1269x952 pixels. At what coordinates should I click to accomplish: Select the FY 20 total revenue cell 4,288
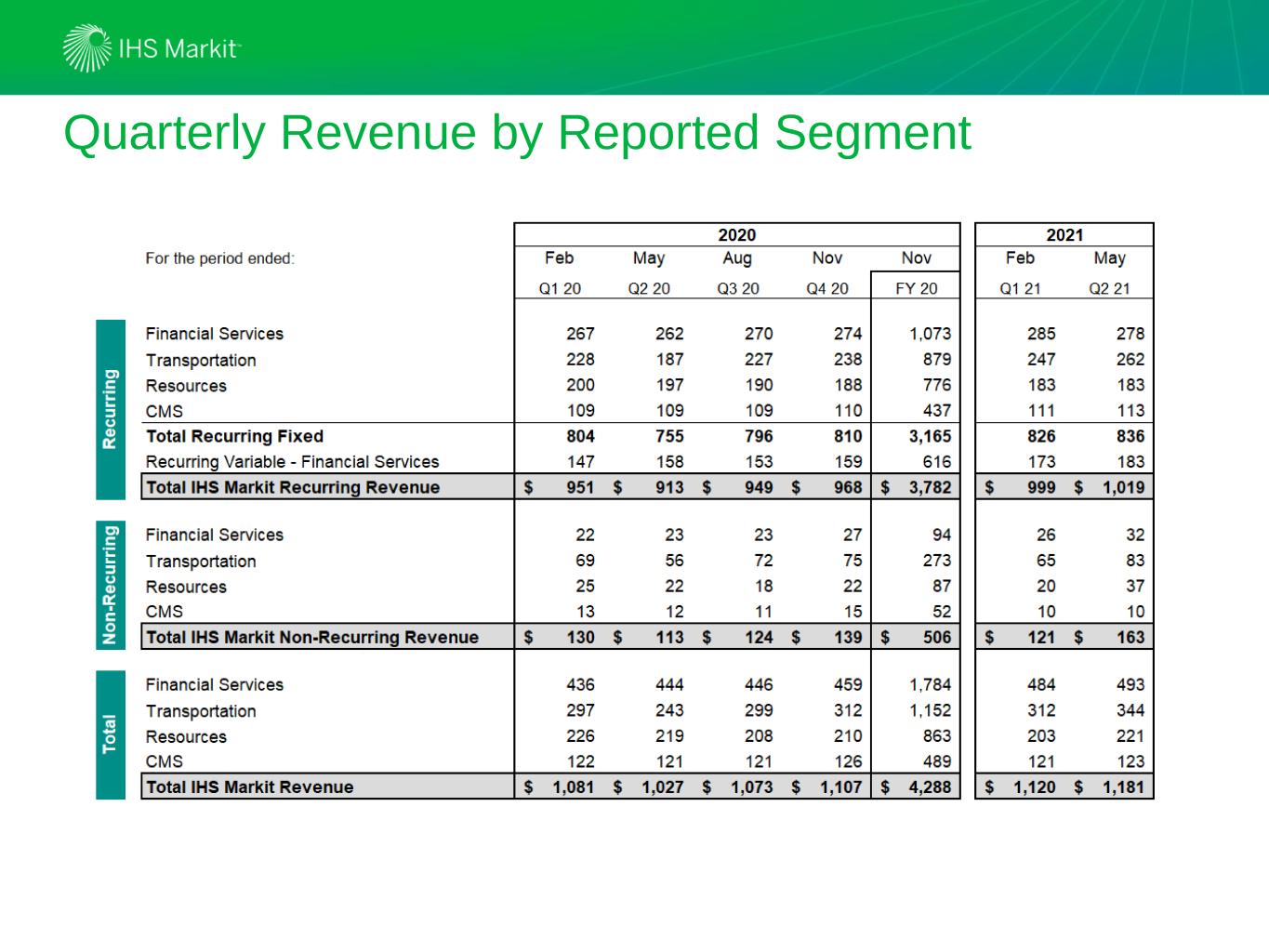point(930,787)
